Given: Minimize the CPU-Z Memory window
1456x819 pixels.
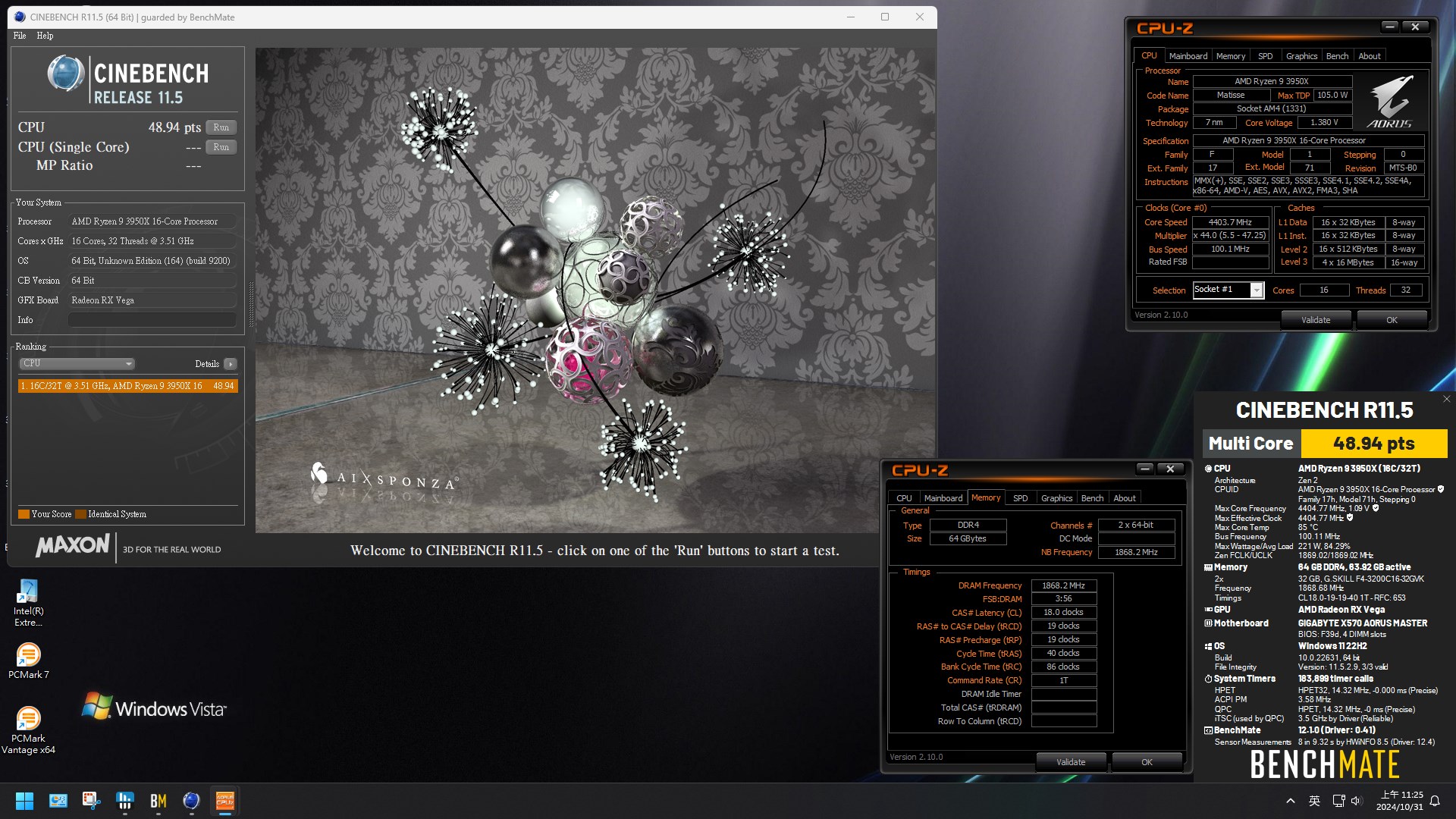Looking at the screenshot, I should pos(1145,469).
